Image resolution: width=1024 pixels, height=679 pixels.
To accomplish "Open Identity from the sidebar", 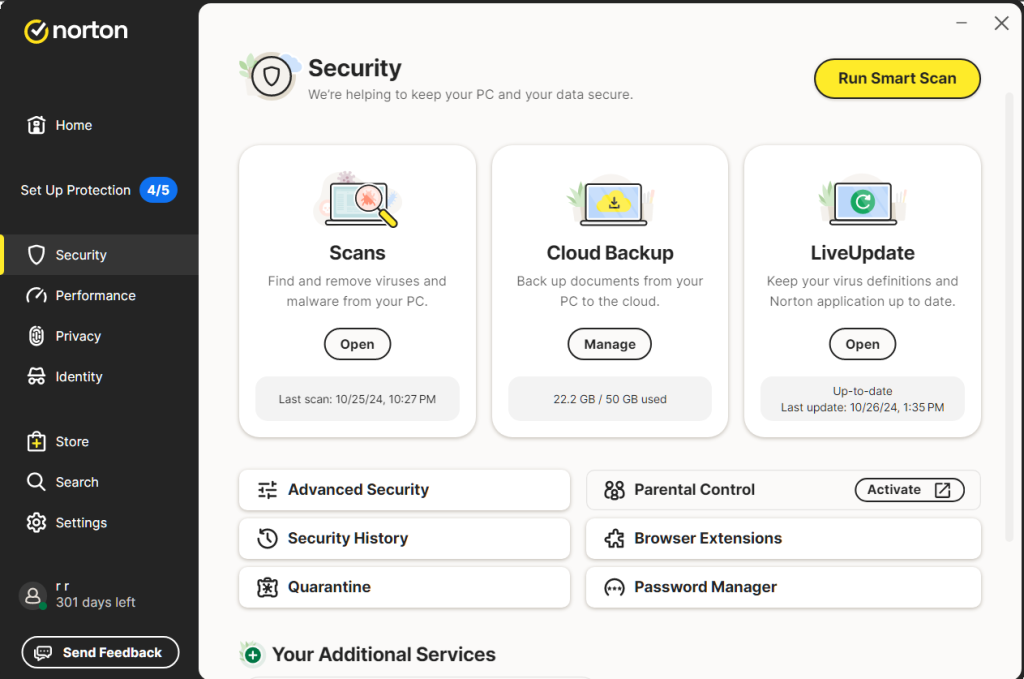I will (x=79, y=377).
